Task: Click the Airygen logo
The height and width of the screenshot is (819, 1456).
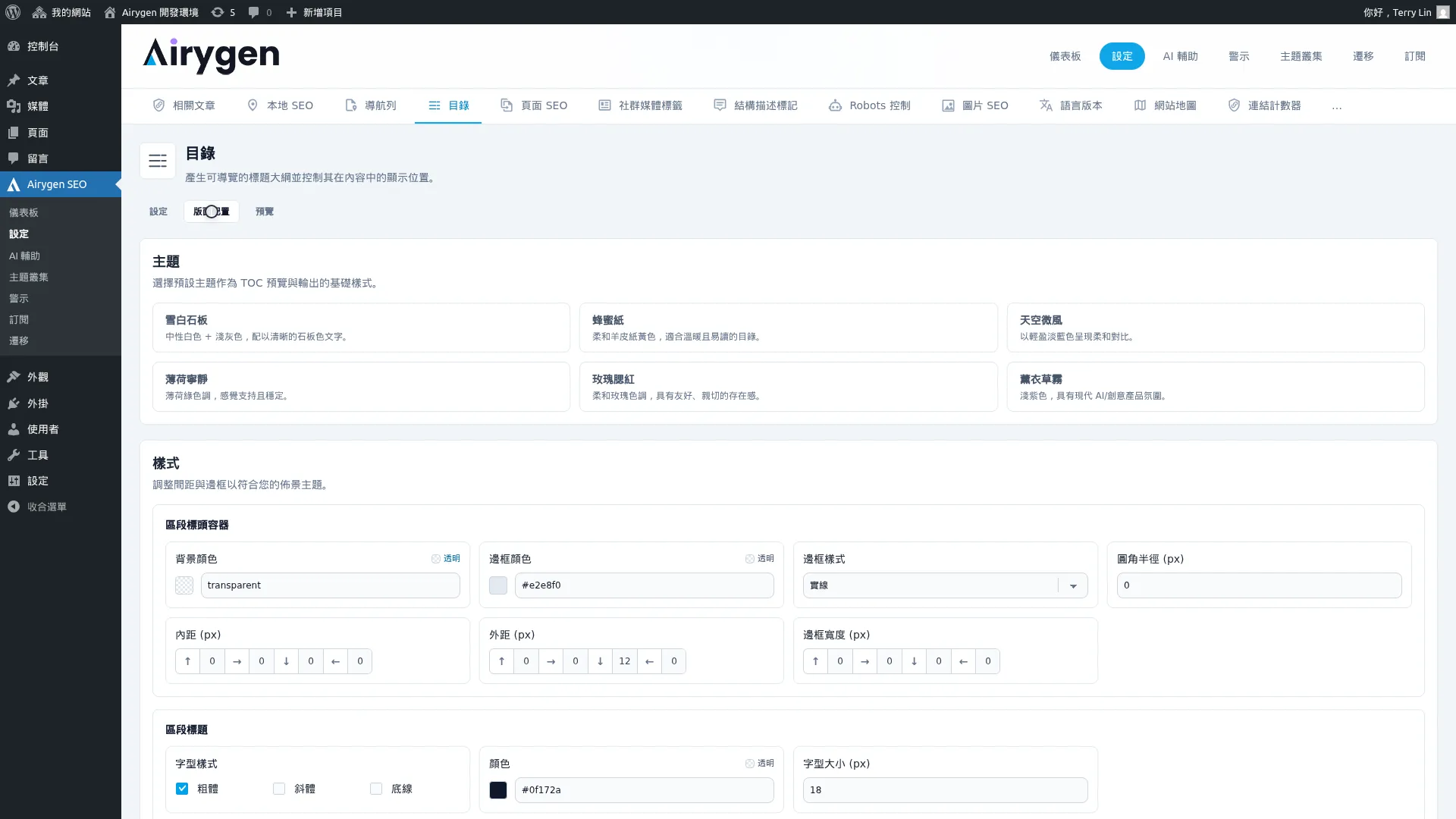Action: pyautogui.click(x=211, y=55)
